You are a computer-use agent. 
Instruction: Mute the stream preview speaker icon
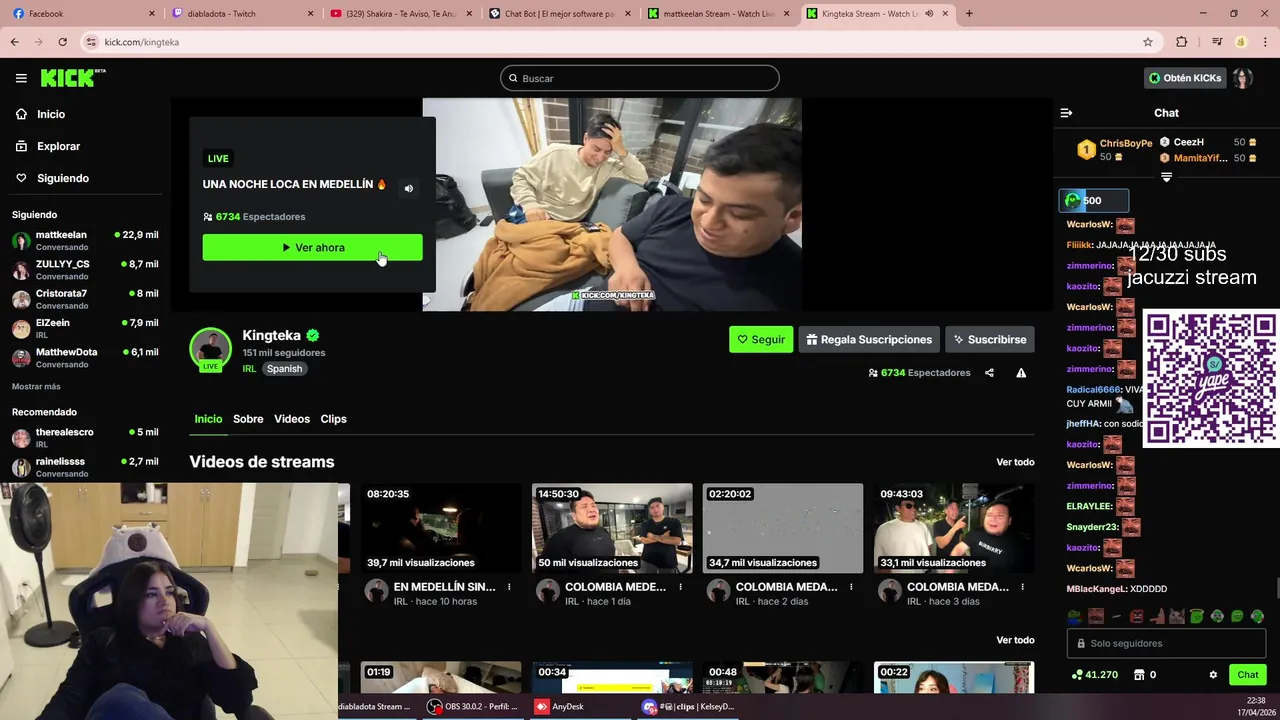click(x=408, y=188)
